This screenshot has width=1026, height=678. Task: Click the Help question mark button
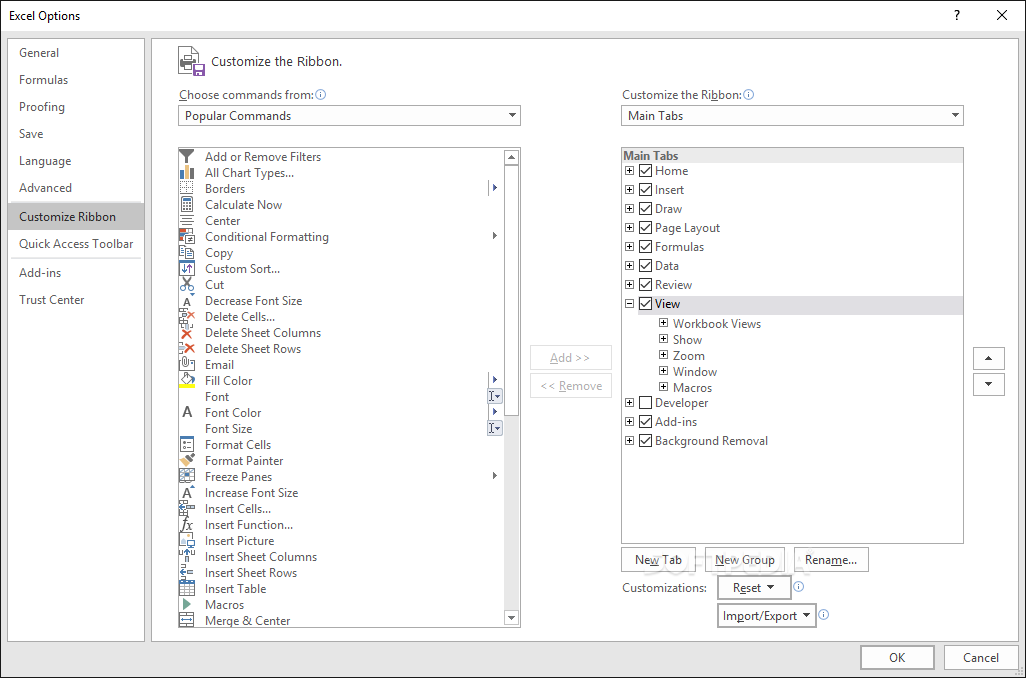pos(957,15)
